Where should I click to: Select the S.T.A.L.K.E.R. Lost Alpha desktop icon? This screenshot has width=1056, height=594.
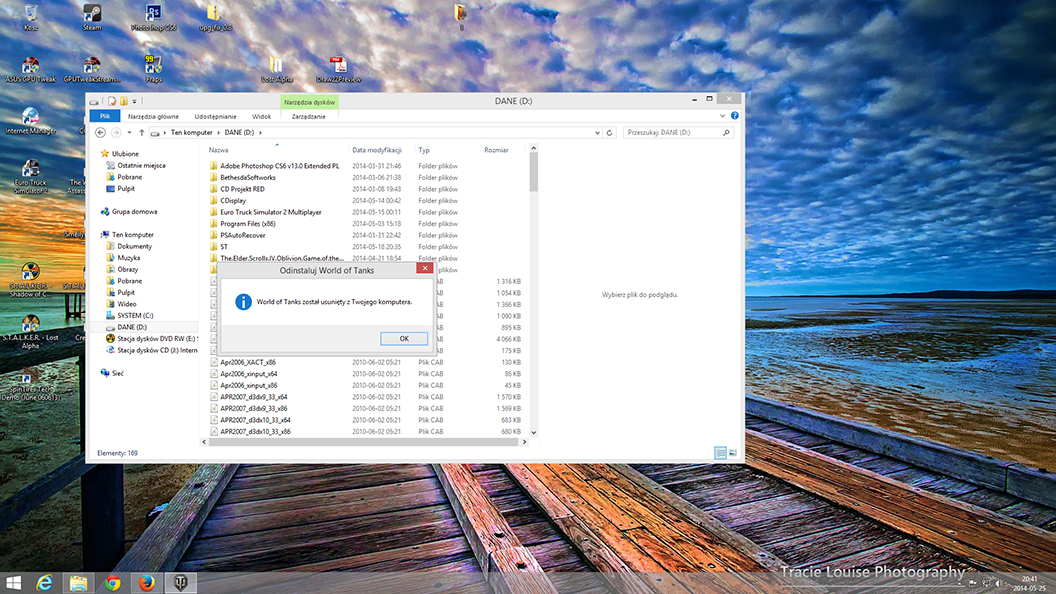pos(30,332)
